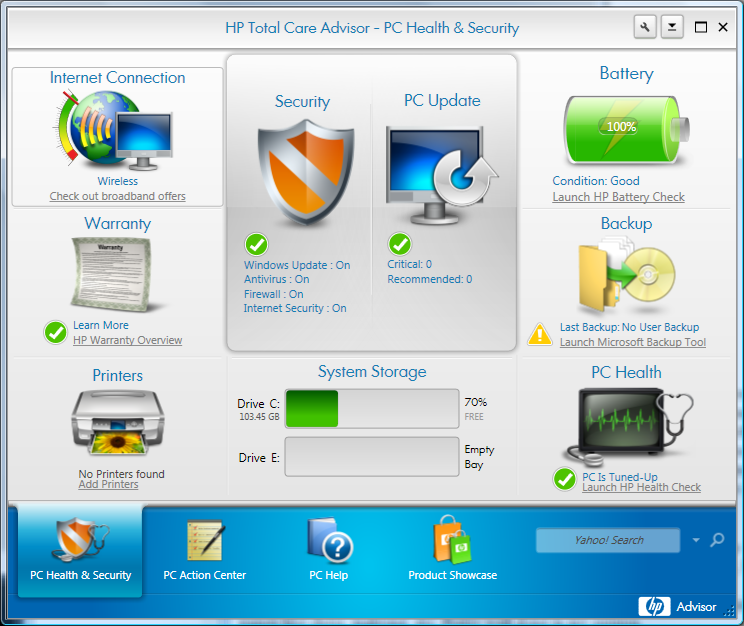Click the empty Drive E storage bar
The image size is (744, 626).
coord(372,457)
